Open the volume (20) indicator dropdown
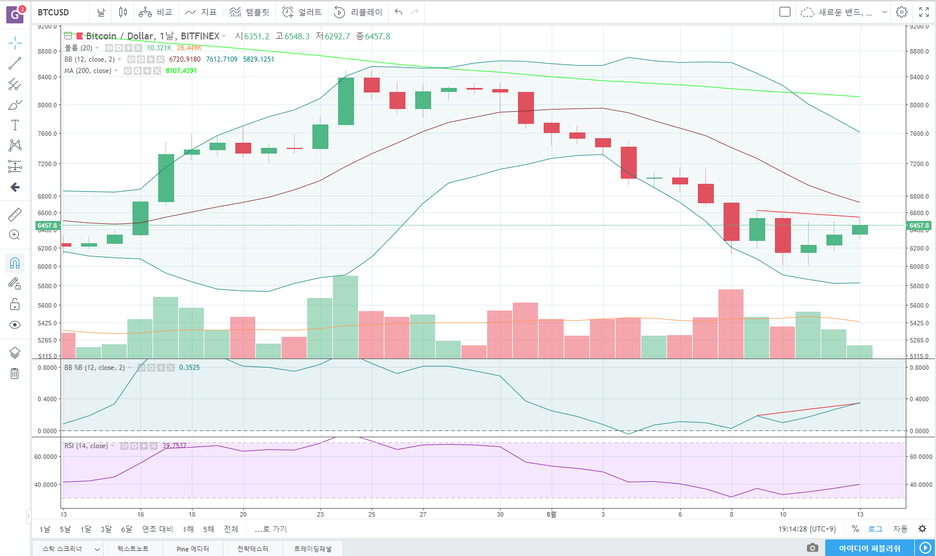936x556 pixels. coord(97,48)
